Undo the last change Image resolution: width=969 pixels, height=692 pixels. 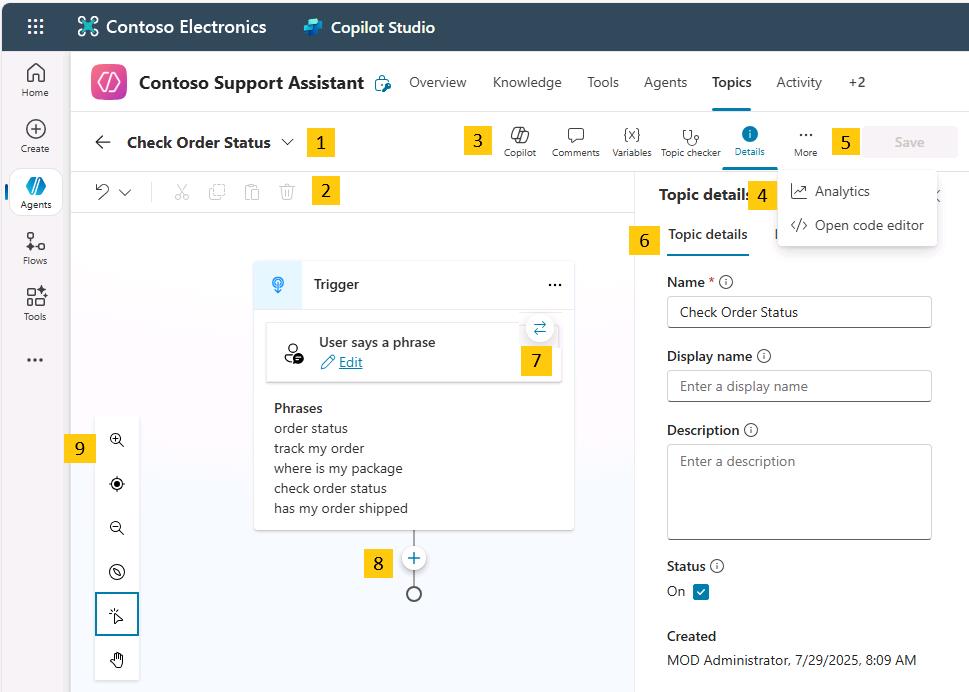(x=102, y=192)
